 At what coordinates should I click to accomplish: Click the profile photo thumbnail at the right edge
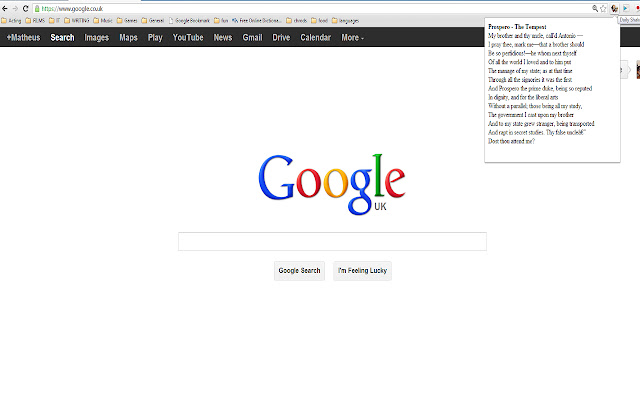638,70
